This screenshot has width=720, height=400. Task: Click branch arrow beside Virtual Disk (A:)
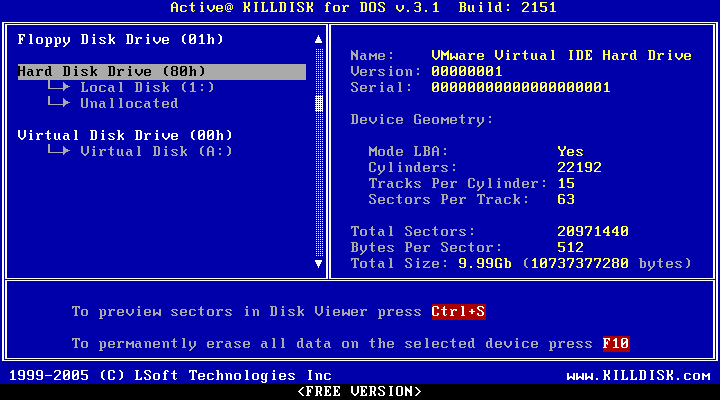pos(58,151)
